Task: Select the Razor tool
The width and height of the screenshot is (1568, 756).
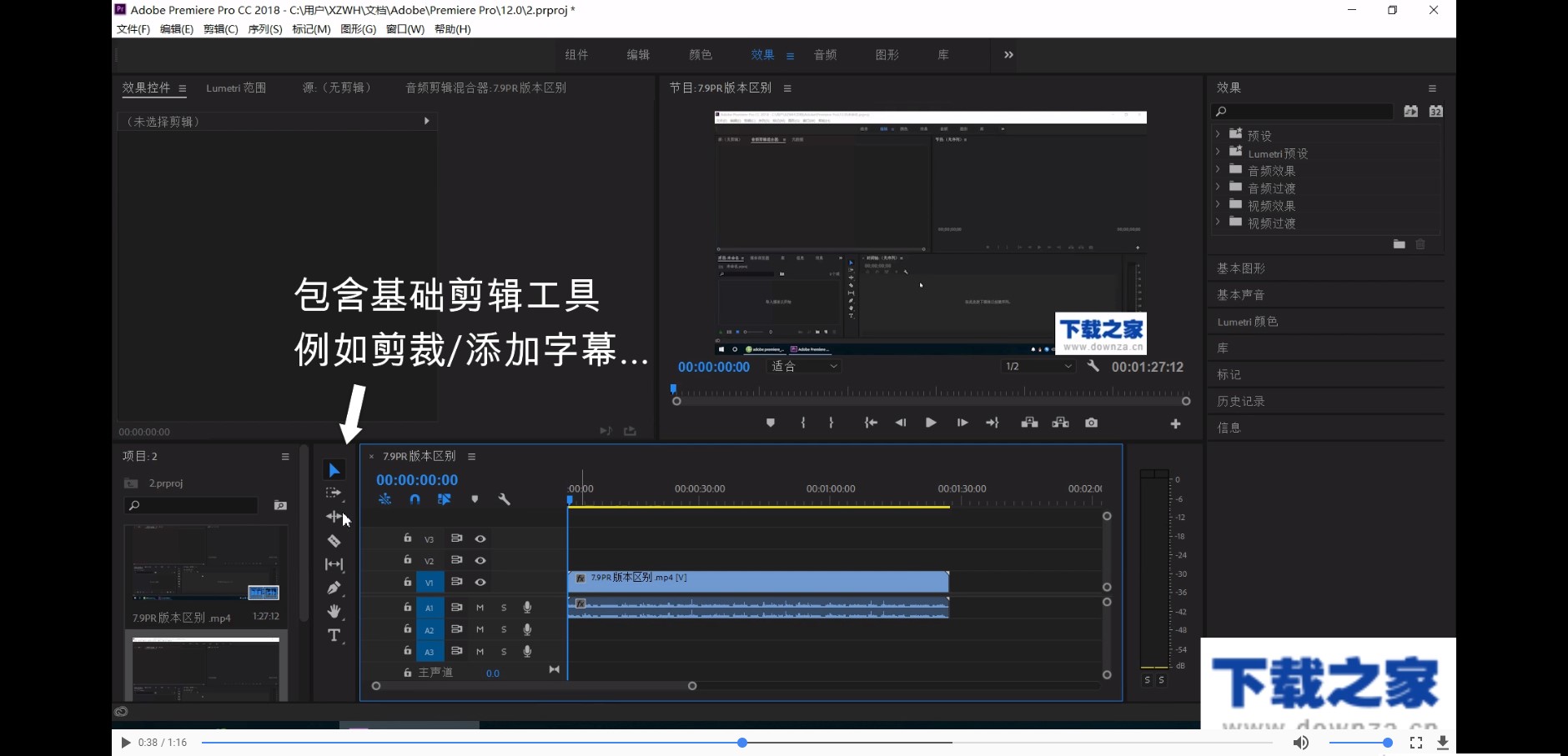Action: click(334, 540)
